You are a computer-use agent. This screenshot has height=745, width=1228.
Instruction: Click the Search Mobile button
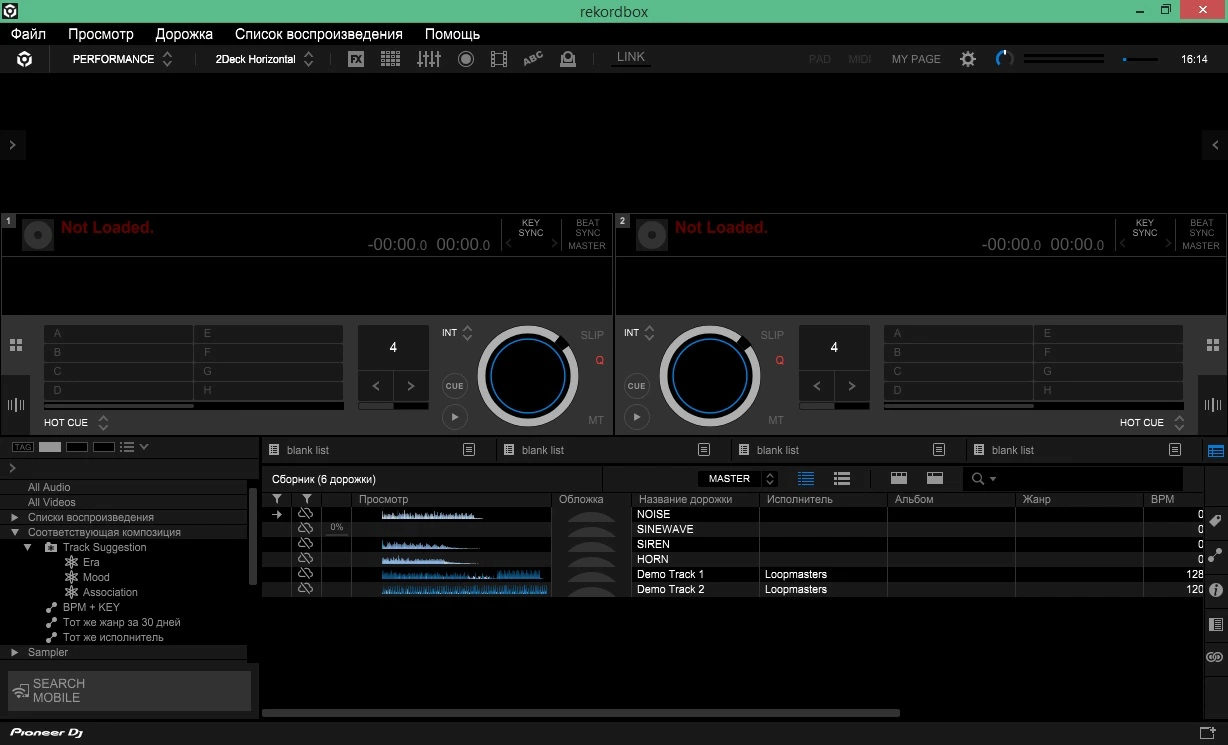coord(130,691)
